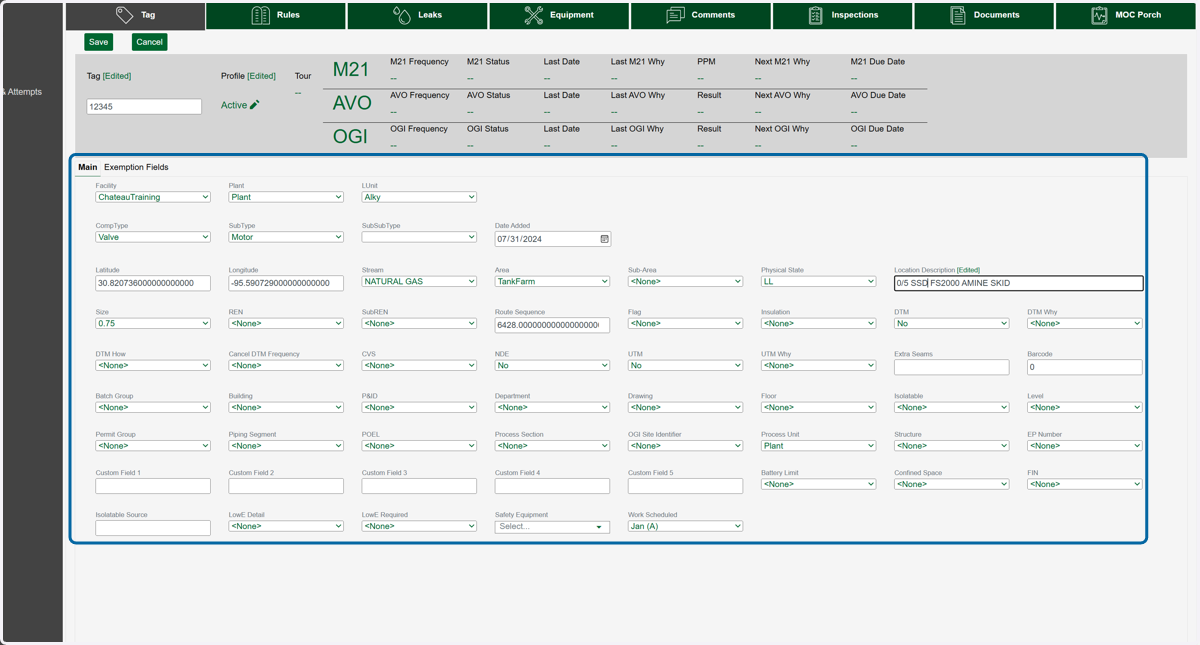The width and height of the screenshot is (1200, 645).
Task: Click the Custom Field 1 input
Action: coord(153,486)
